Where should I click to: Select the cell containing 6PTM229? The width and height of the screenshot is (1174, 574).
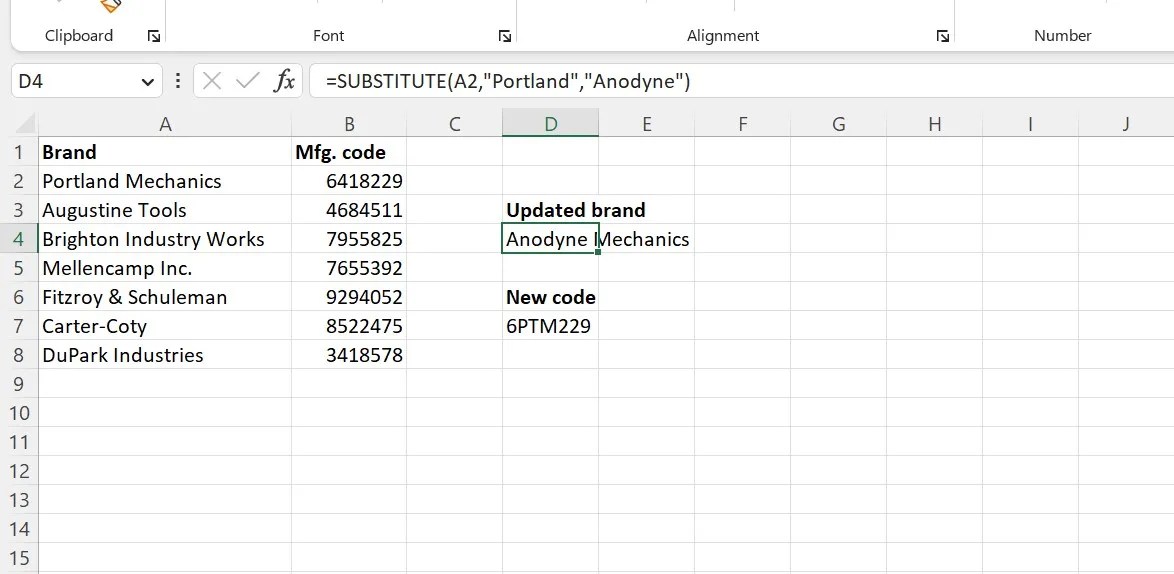click(550, 326)
